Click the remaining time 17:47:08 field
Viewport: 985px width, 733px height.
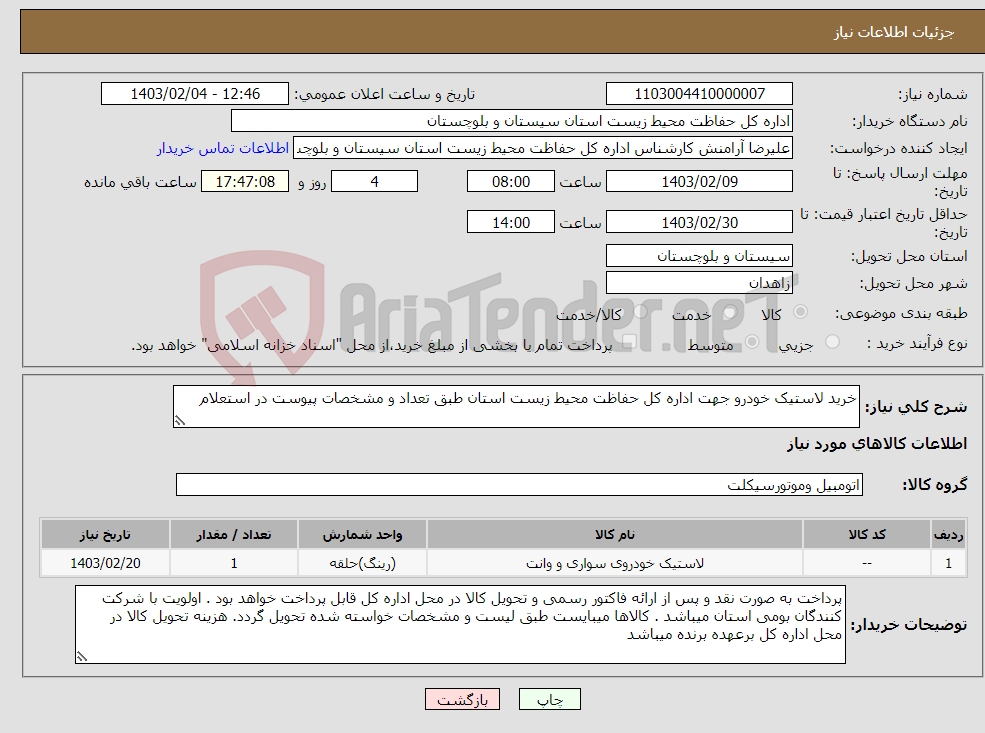point(245,182)
